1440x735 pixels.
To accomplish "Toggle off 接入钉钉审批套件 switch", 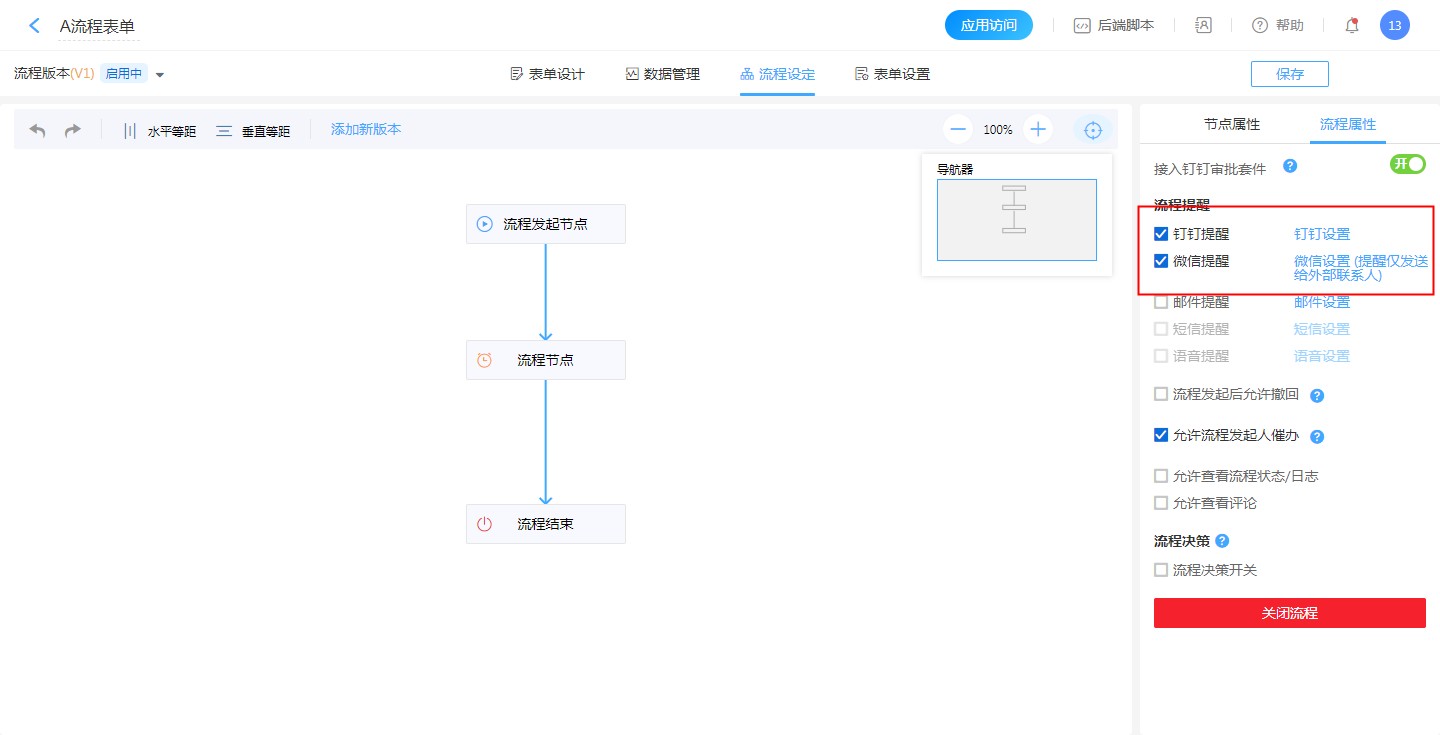I will 1407,164.
